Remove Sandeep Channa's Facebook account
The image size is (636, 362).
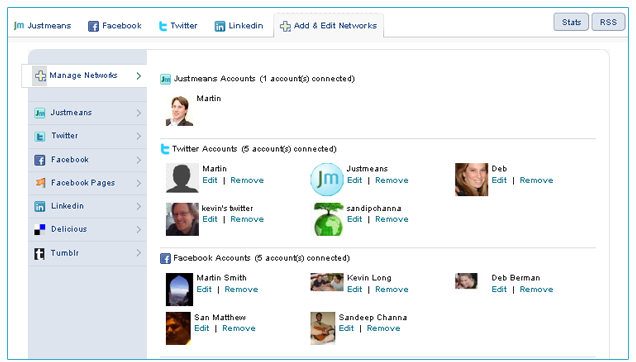point(383,328)
